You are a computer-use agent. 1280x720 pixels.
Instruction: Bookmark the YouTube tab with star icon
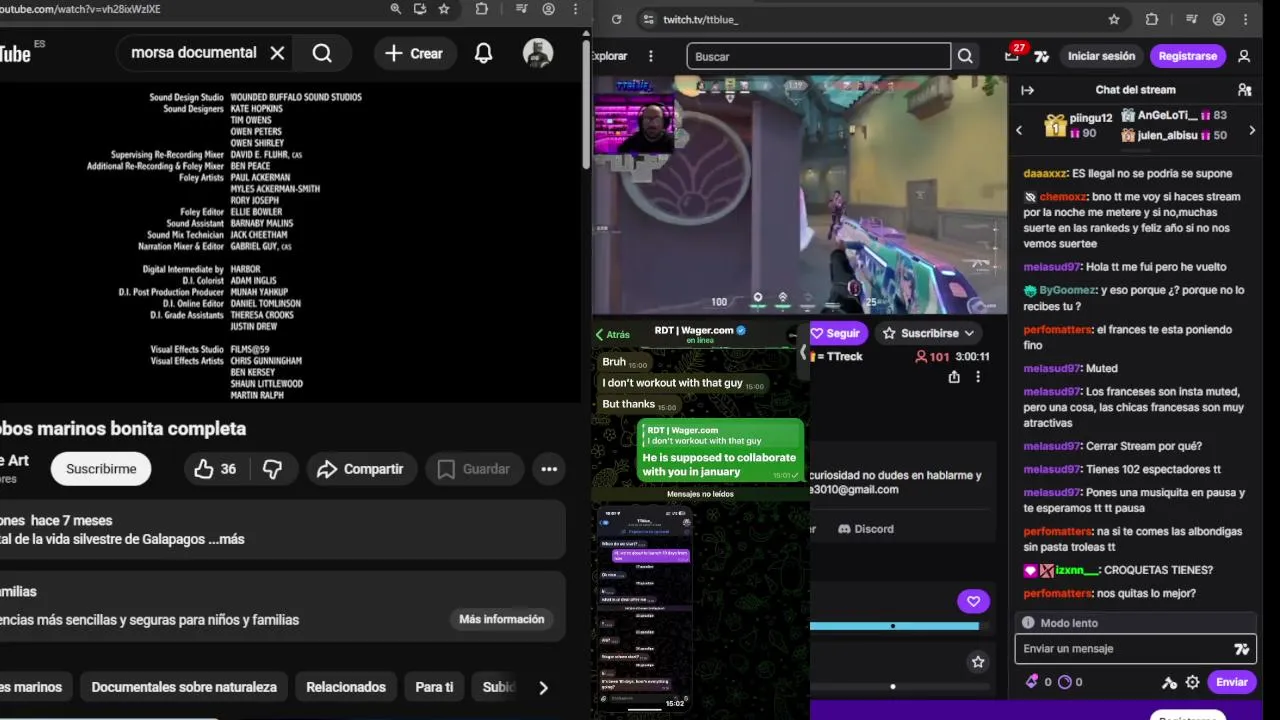coord(444,9)
